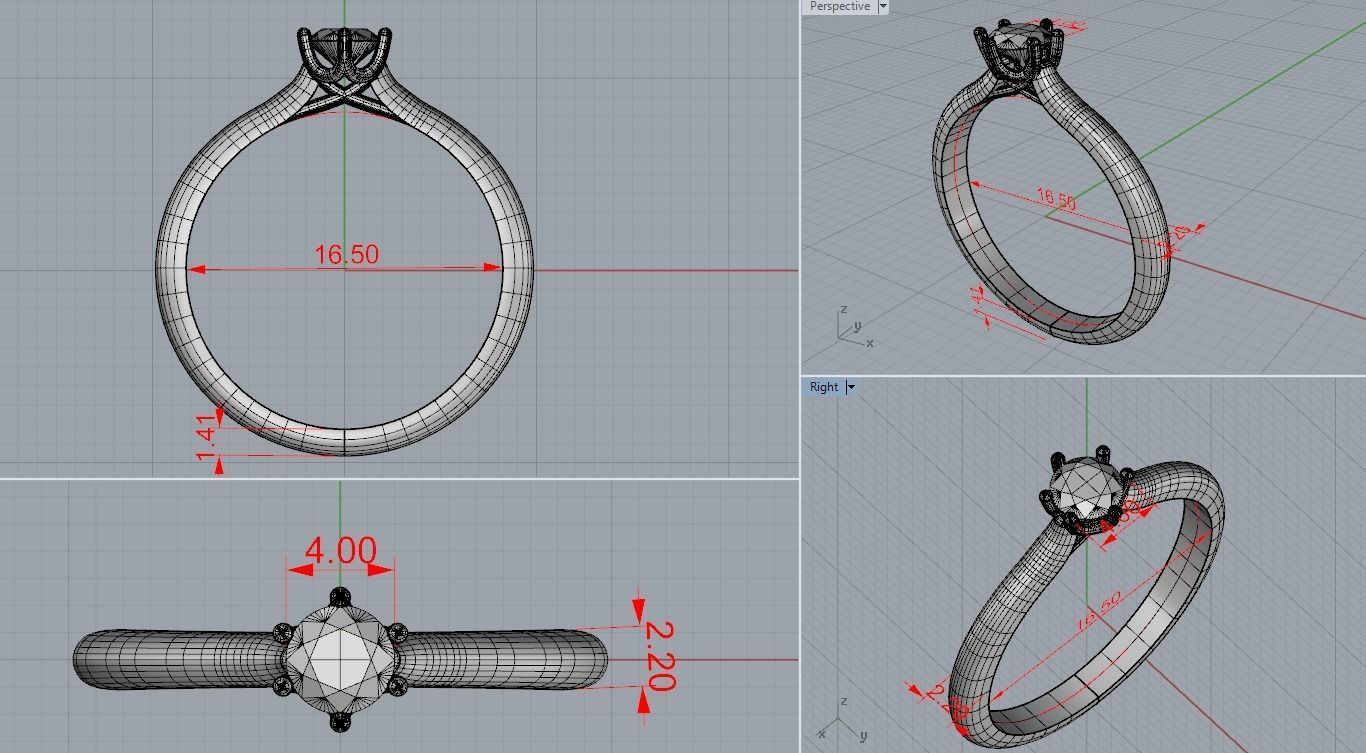Click the gem setting in the Right viewport
Screen dimensions: 1366x753
point(1086,493)
